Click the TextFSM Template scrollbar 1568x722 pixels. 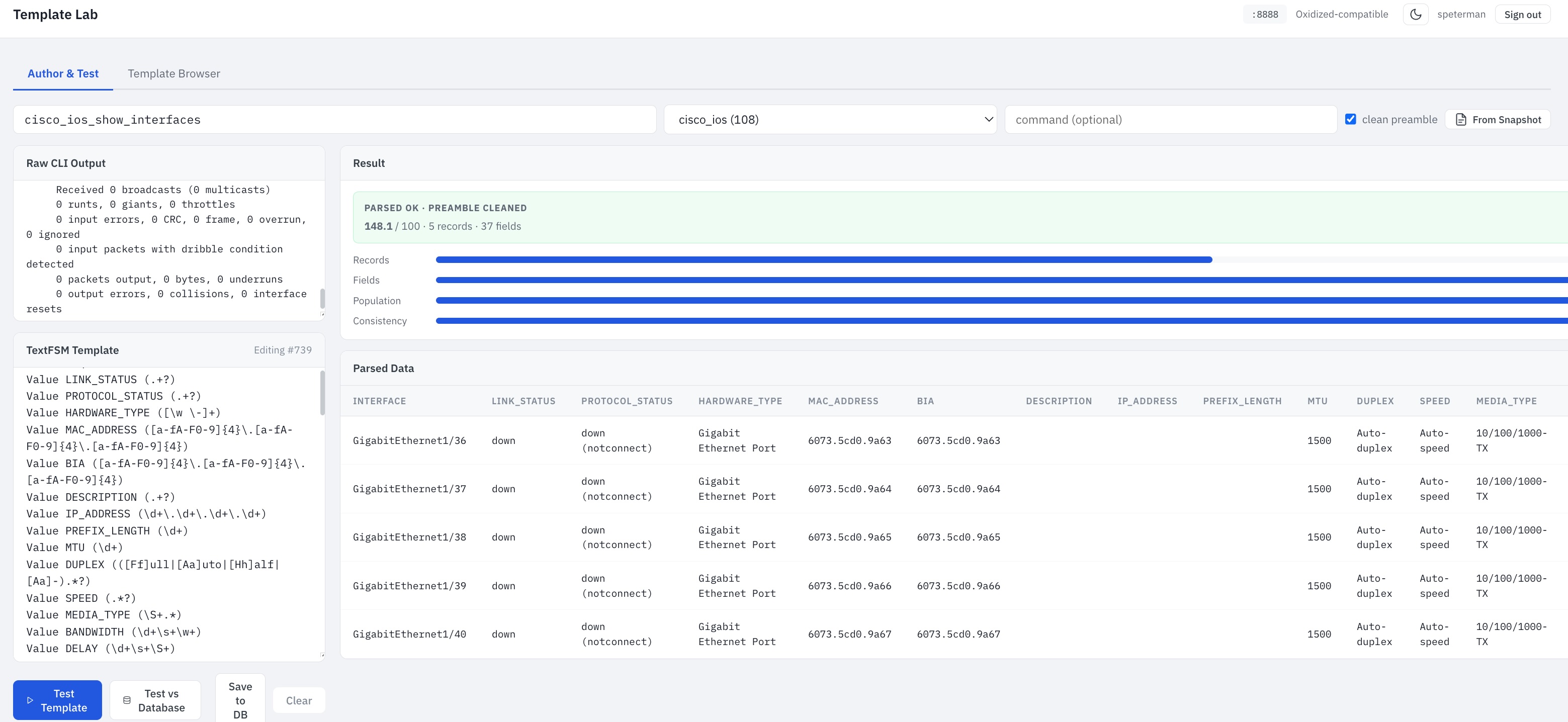click(322, 393)
